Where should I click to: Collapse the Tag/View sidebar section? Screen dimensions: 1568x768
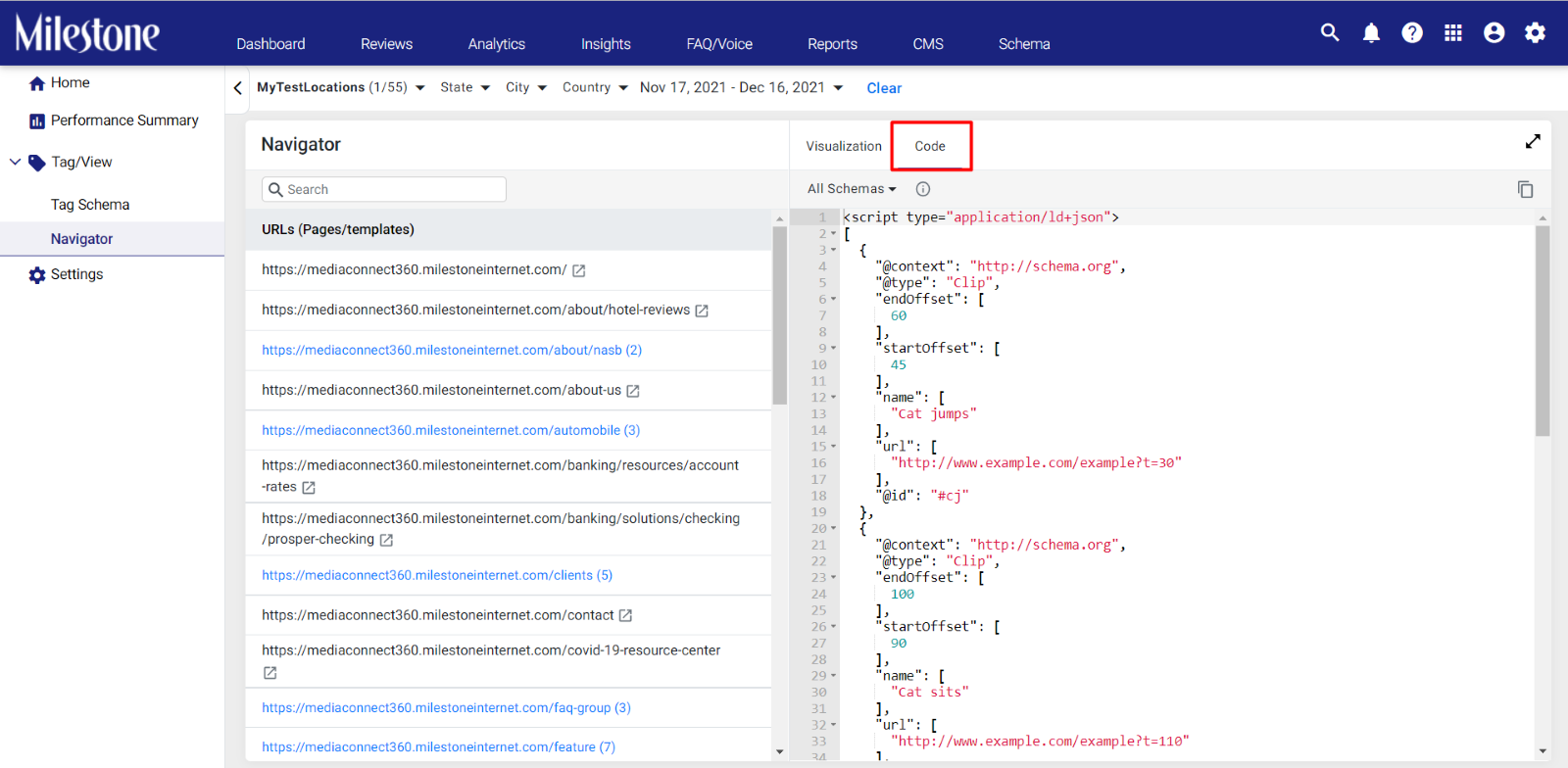(x=15, y=162)
